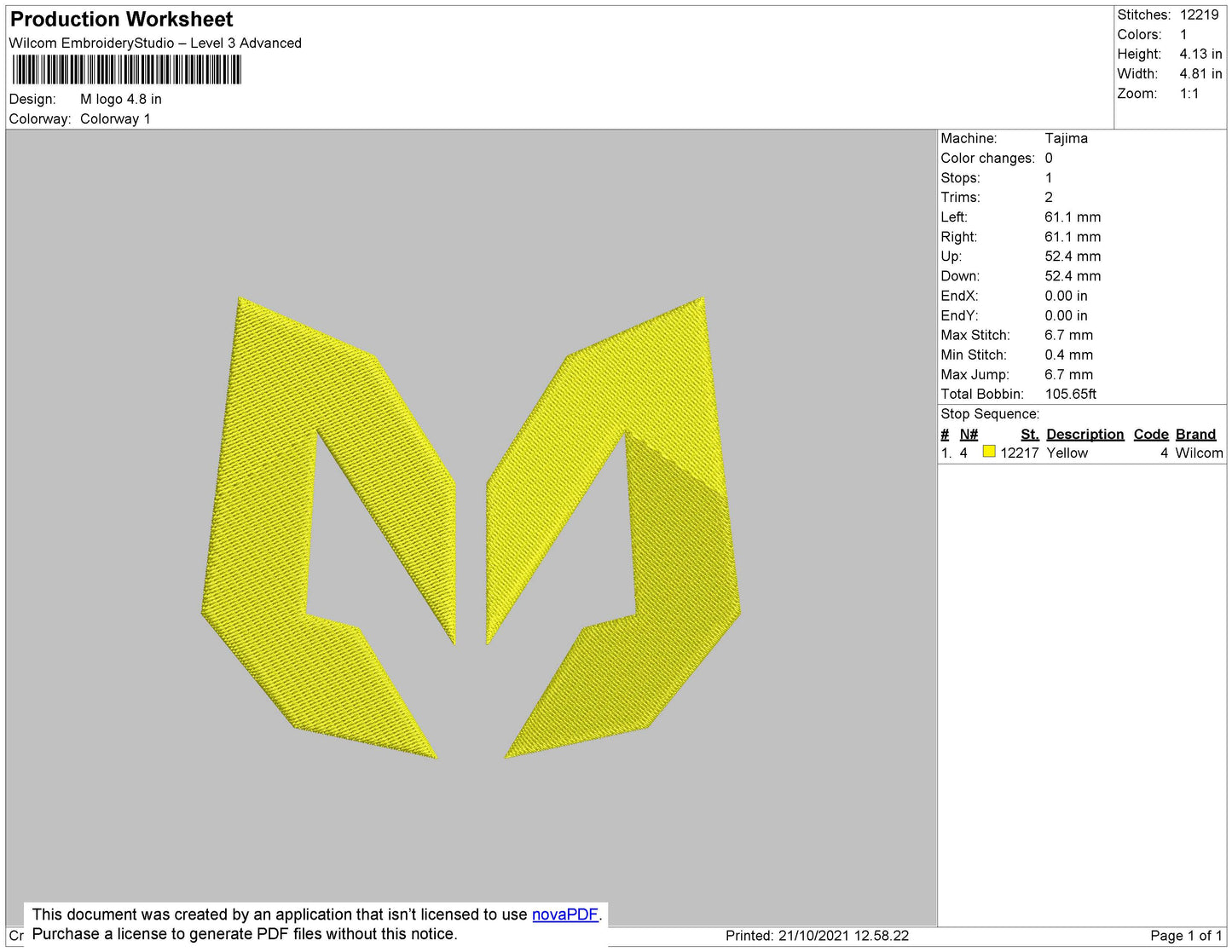
Task: Click the yellow M logo embroidery preview
Action: 471,528
